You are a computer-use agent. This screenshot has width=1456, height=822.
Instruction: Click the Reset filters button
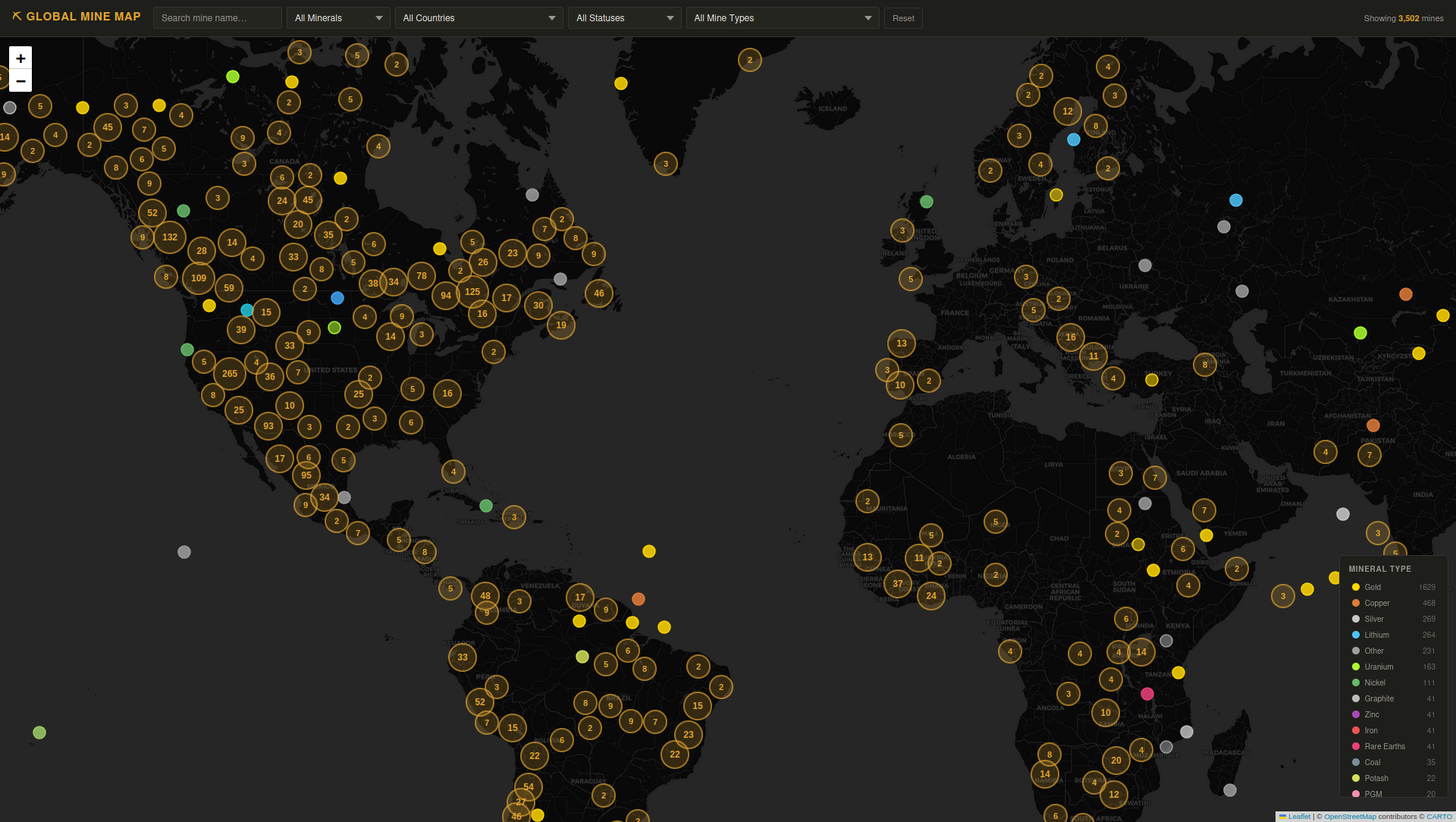point(903,18)
